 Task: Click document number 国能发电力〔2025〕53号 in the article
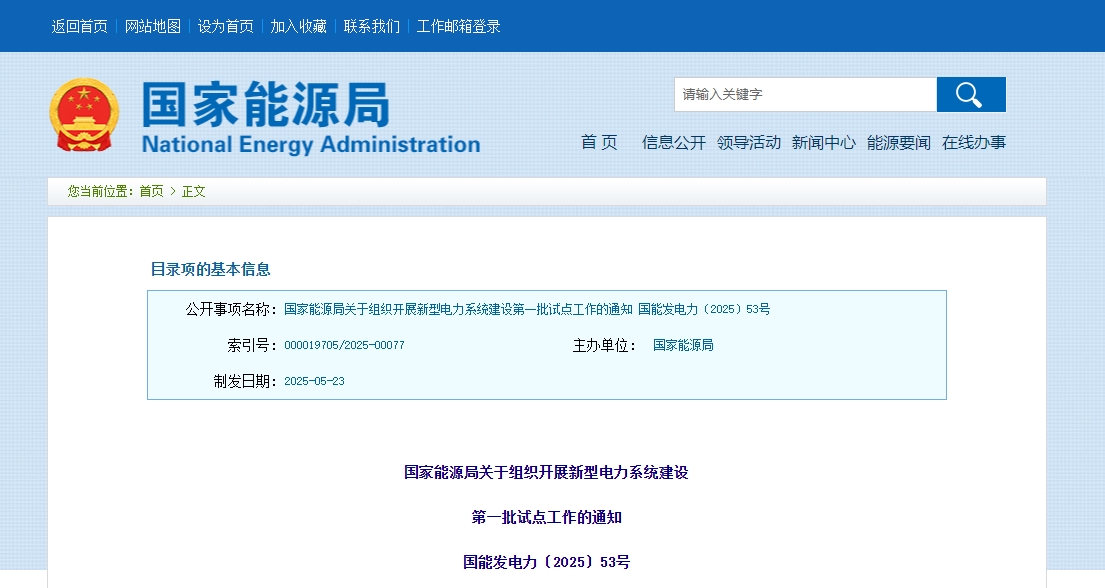[546, 562]
